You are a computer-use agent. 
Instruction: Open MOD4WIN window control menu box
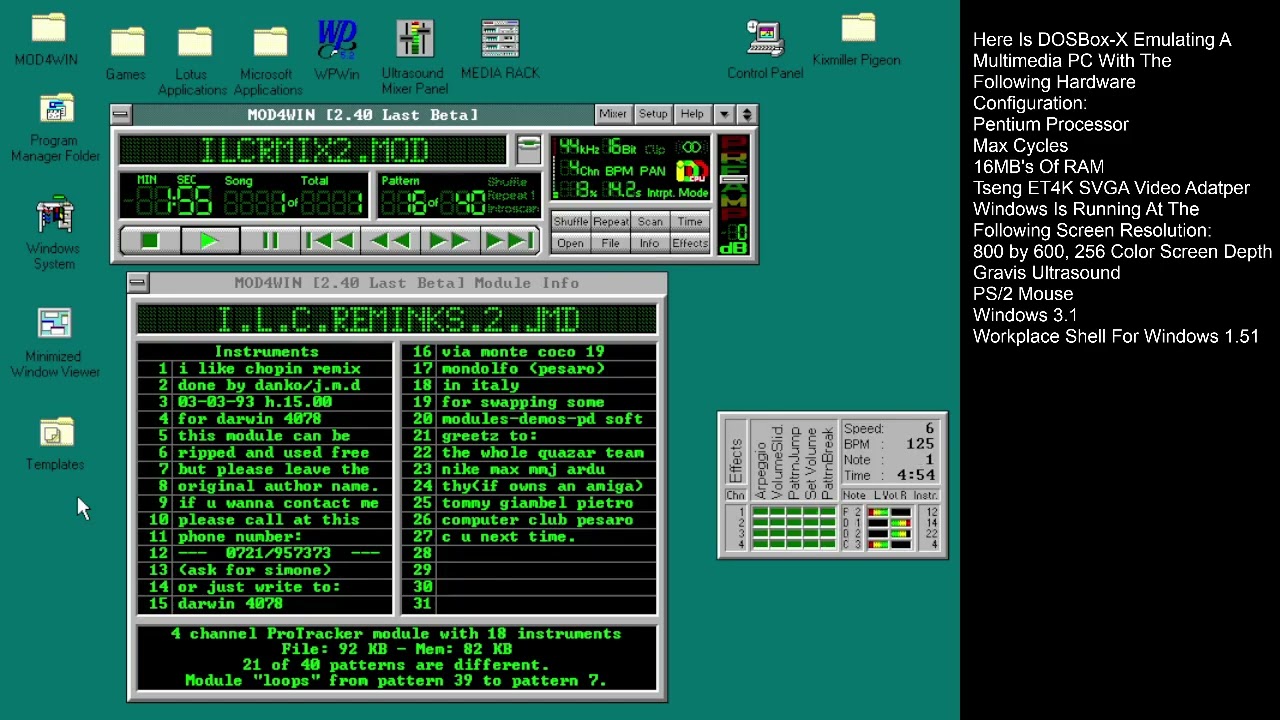[120, 114]
